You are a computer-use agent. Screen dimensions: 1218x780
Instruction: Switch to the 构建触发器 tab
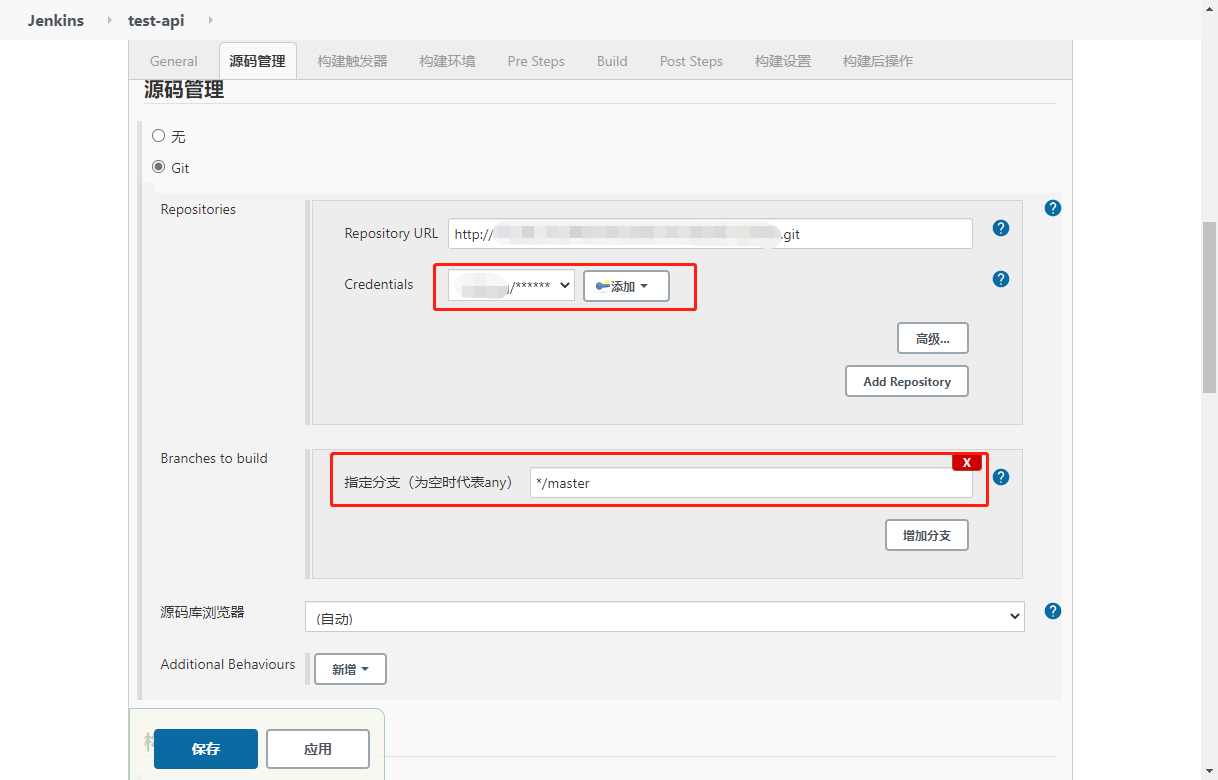(x=352, y=61)
